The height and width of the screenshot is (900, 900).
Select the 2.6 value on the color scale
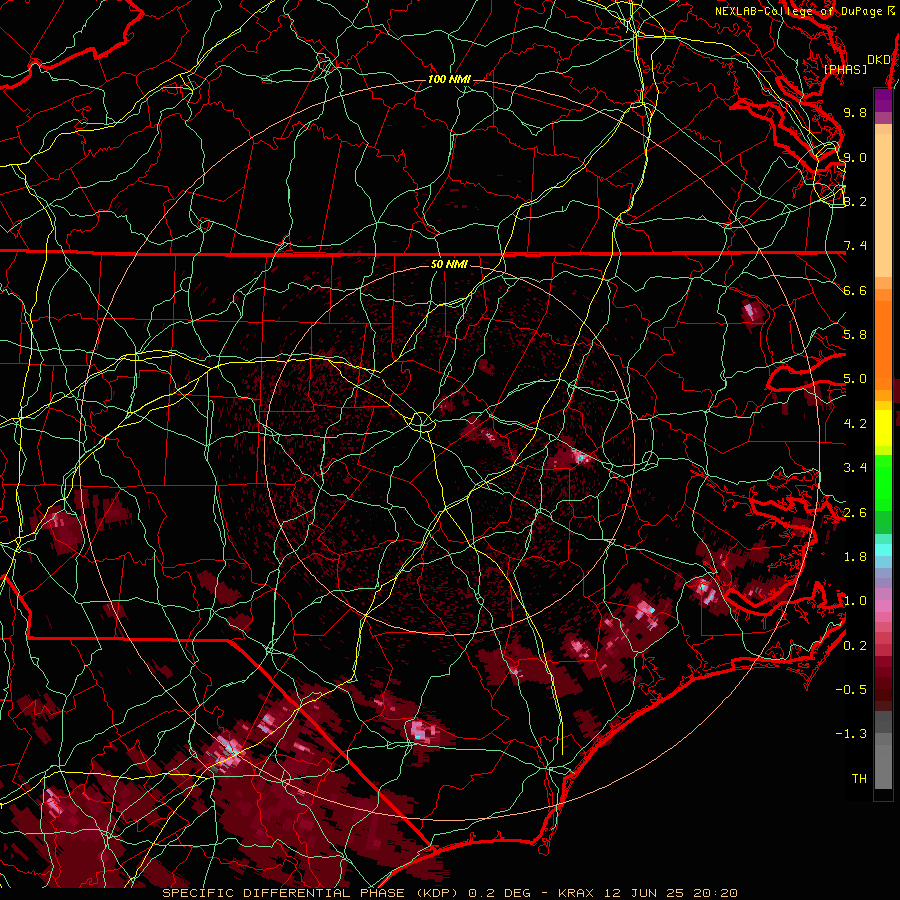(855, 513)
